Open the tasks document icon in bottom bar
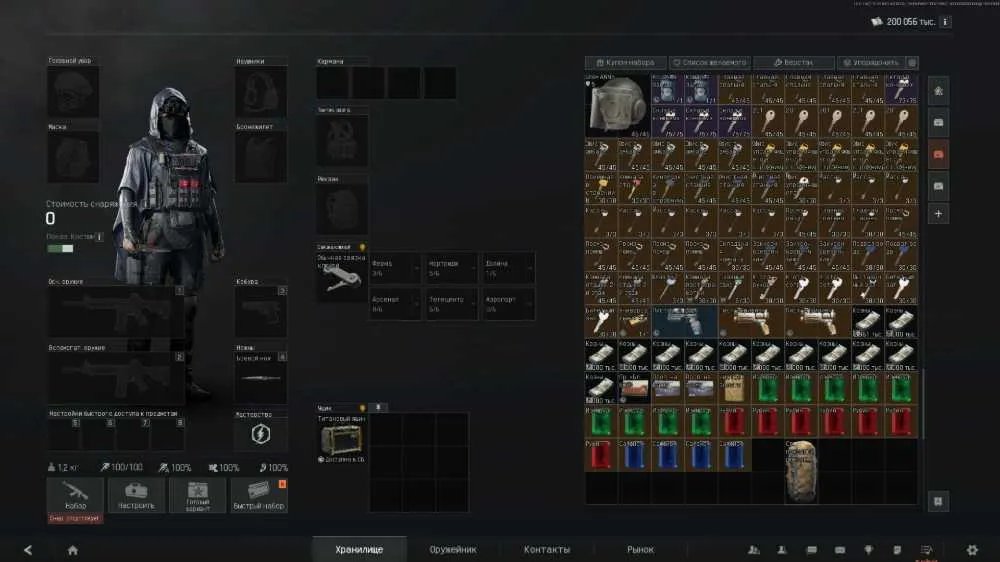Image resolution: width=1000 pixels, height=562 pixels. click(x=897, y=550)
